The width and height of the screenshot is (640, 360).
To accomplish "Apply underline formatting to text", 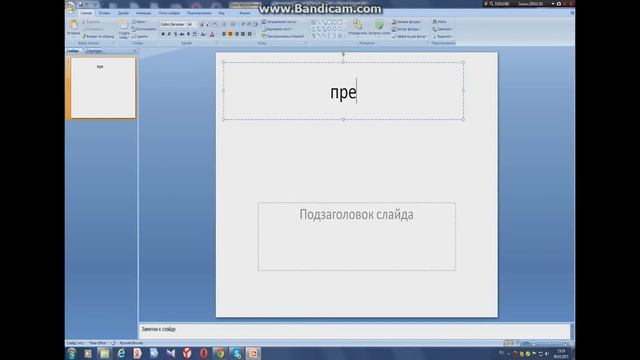I will 176,34.
